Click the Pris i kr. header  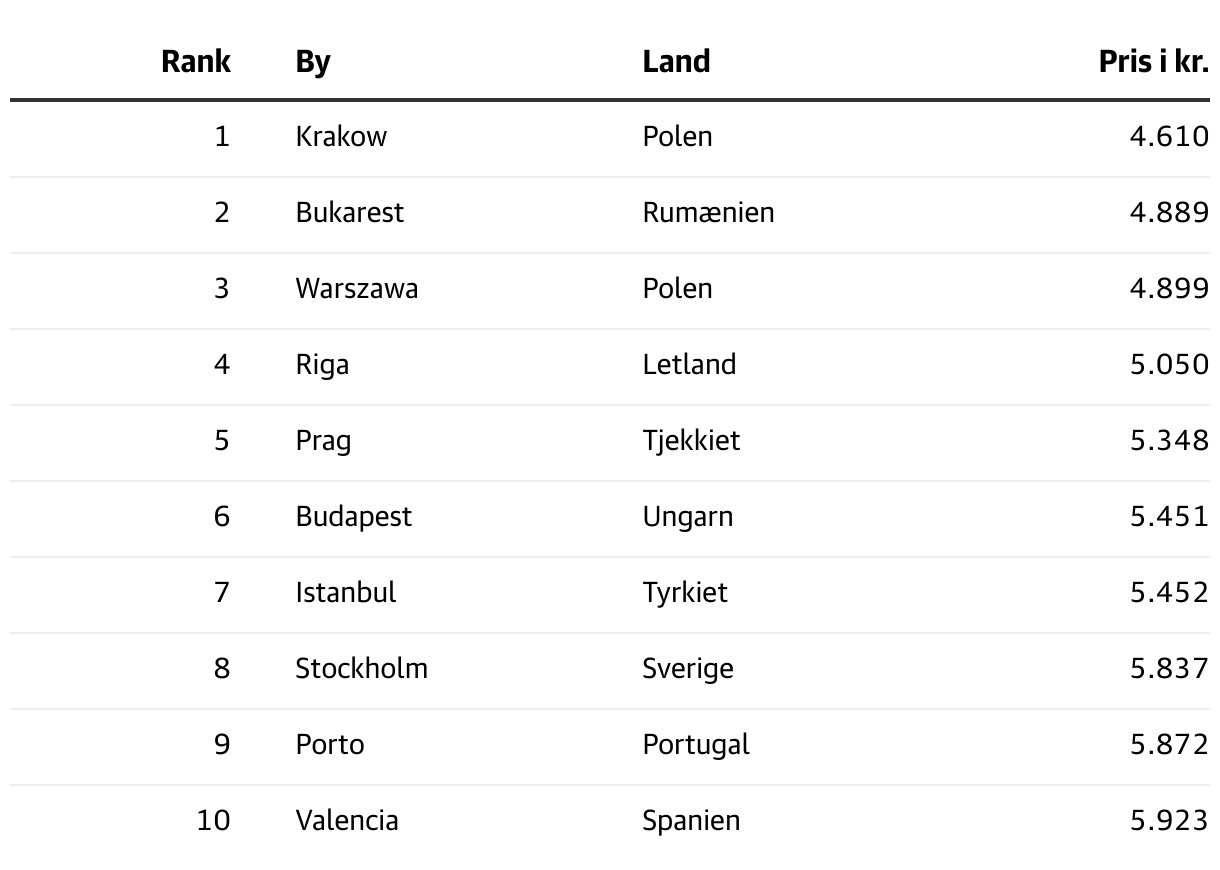[1154, 62]
